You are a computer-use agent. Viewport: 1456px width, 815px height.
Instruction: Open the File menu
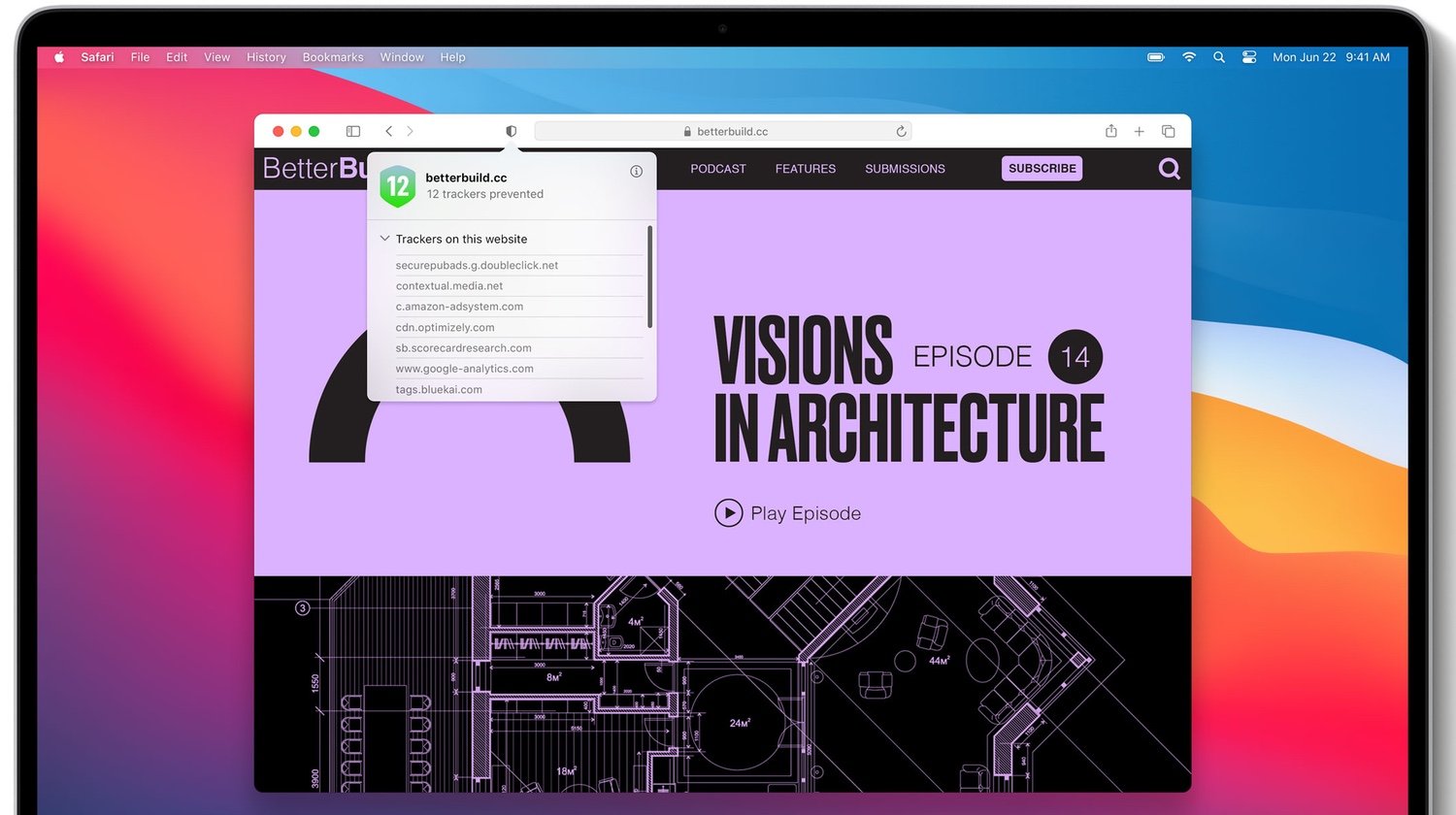click(x=140, y=57)
